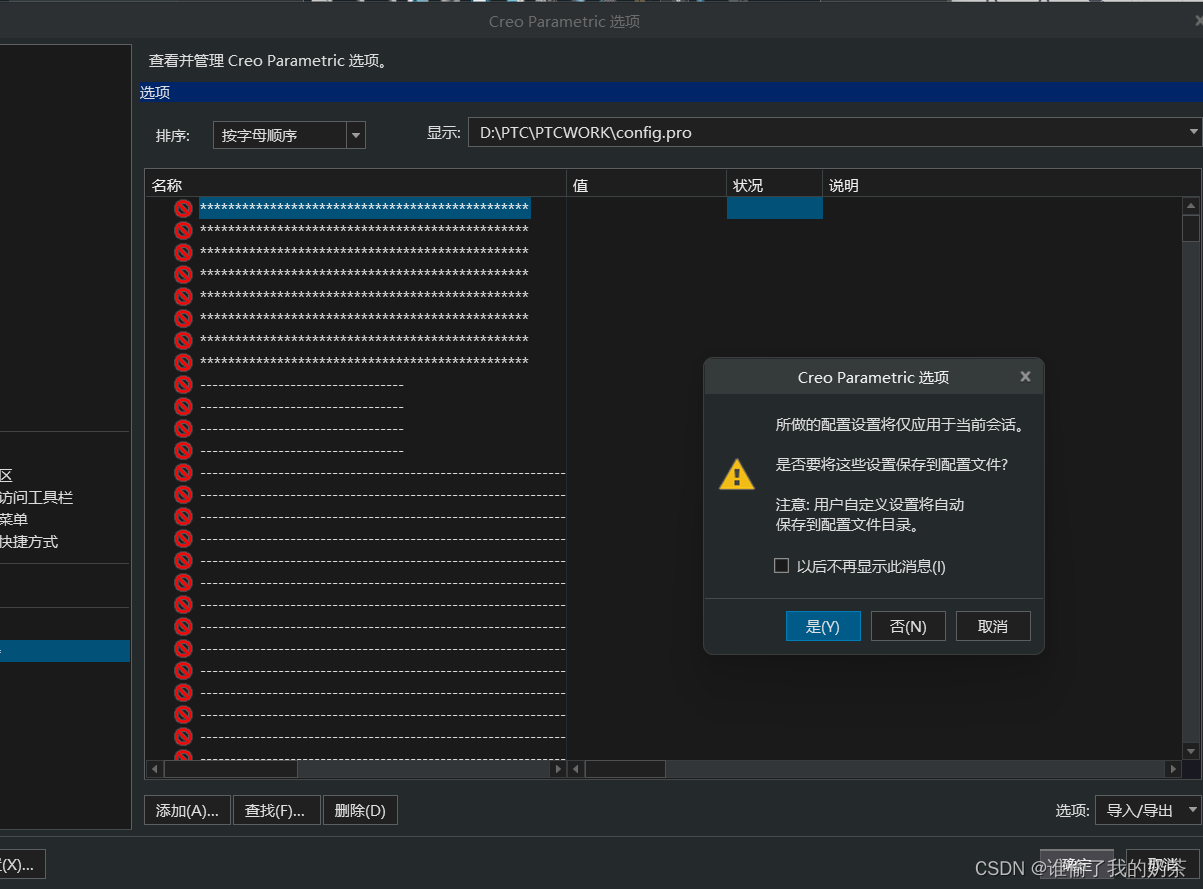Click the down arrow of the vertical scrollbar

1190,751
